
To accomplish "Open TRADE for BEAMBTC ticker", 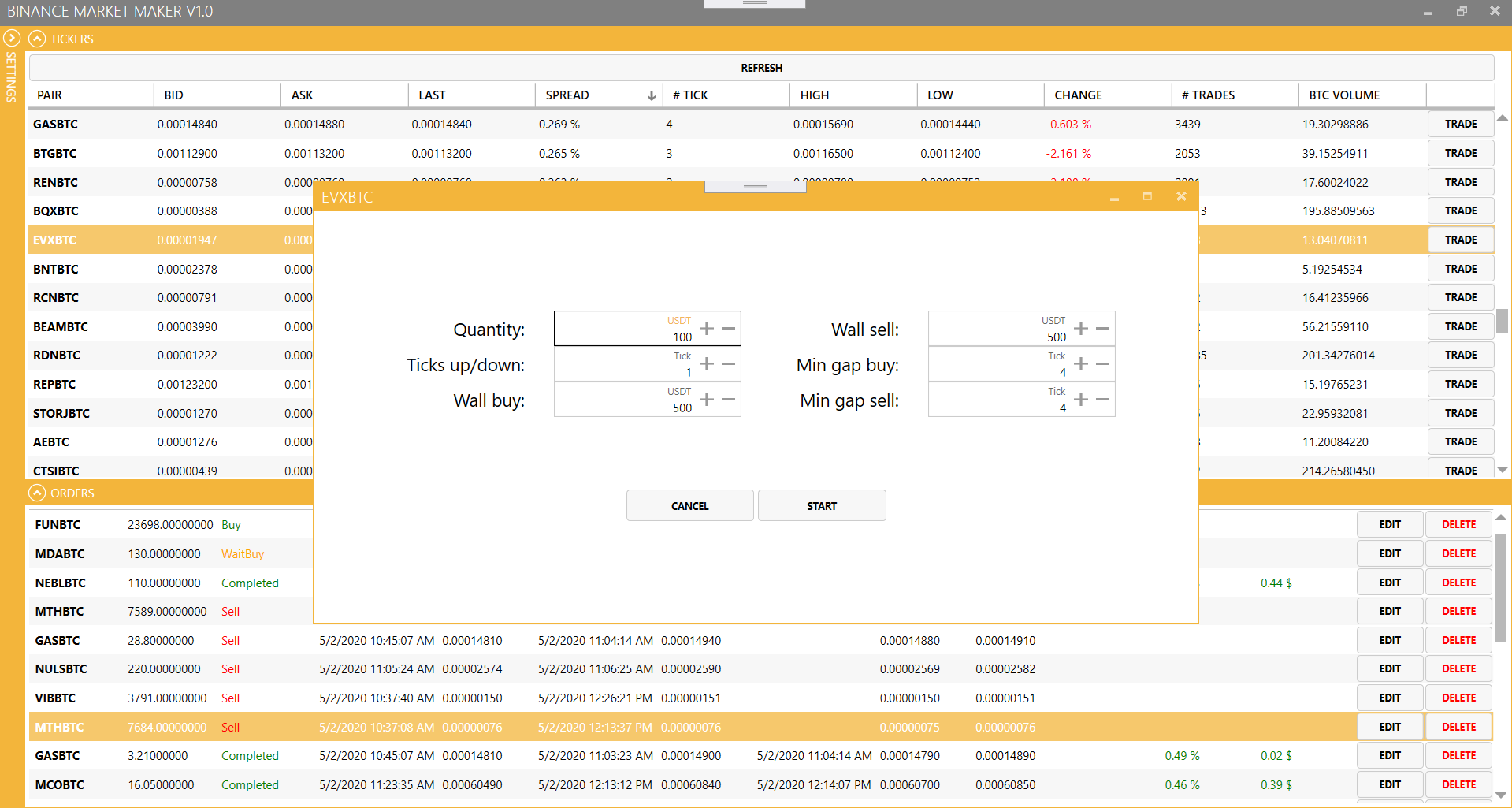I will click(1461, 326).
